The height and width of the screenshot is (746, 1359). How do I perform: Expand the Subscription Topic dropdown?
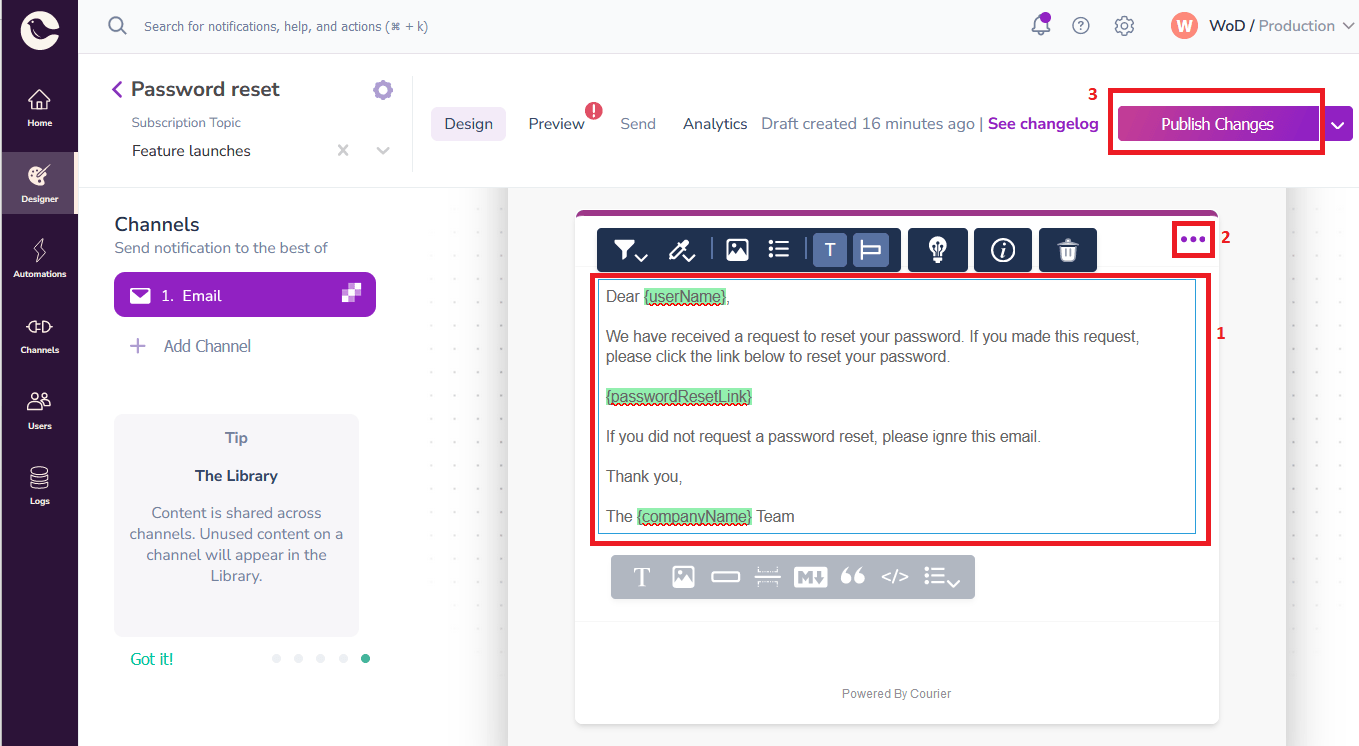click(382, 150)
